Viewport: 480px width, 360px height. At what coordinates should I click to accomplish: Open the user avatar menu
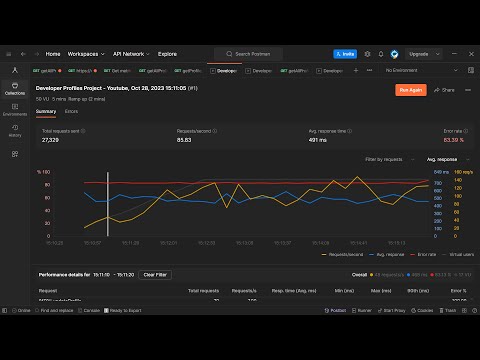[394, 54]
